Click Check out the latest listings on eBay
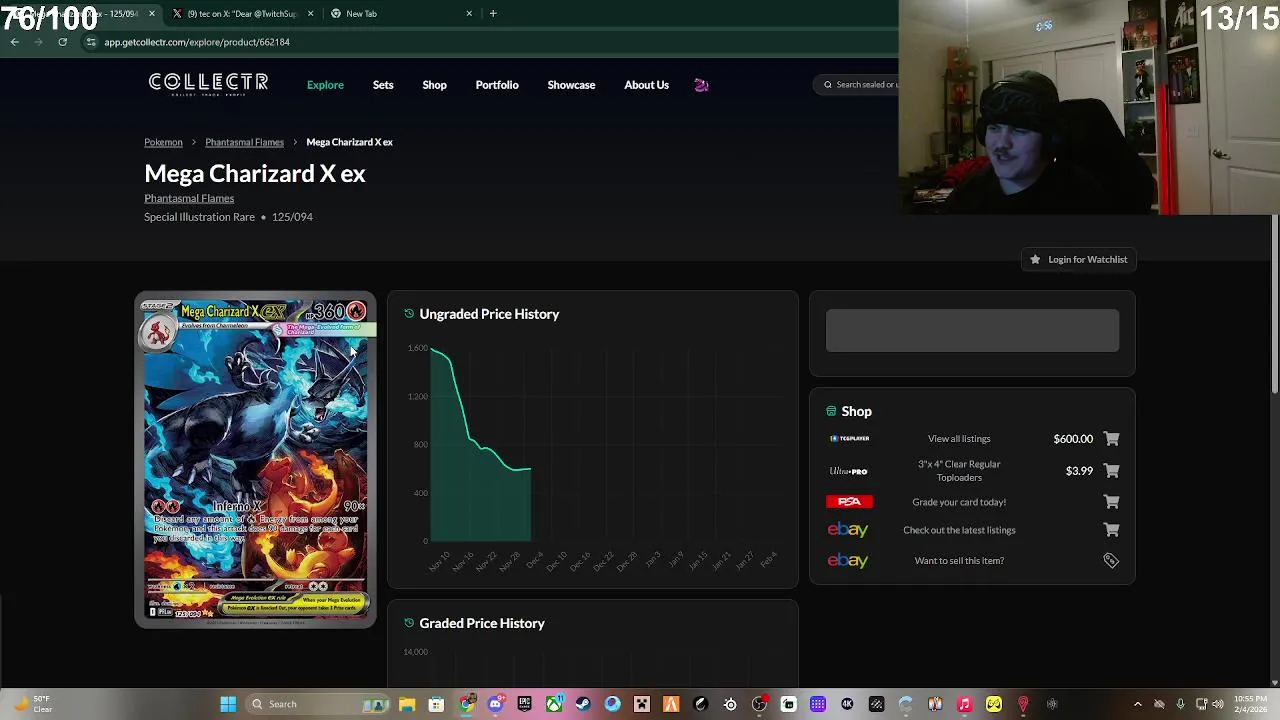The image size is (1280, 720). (x=959, y=530)
